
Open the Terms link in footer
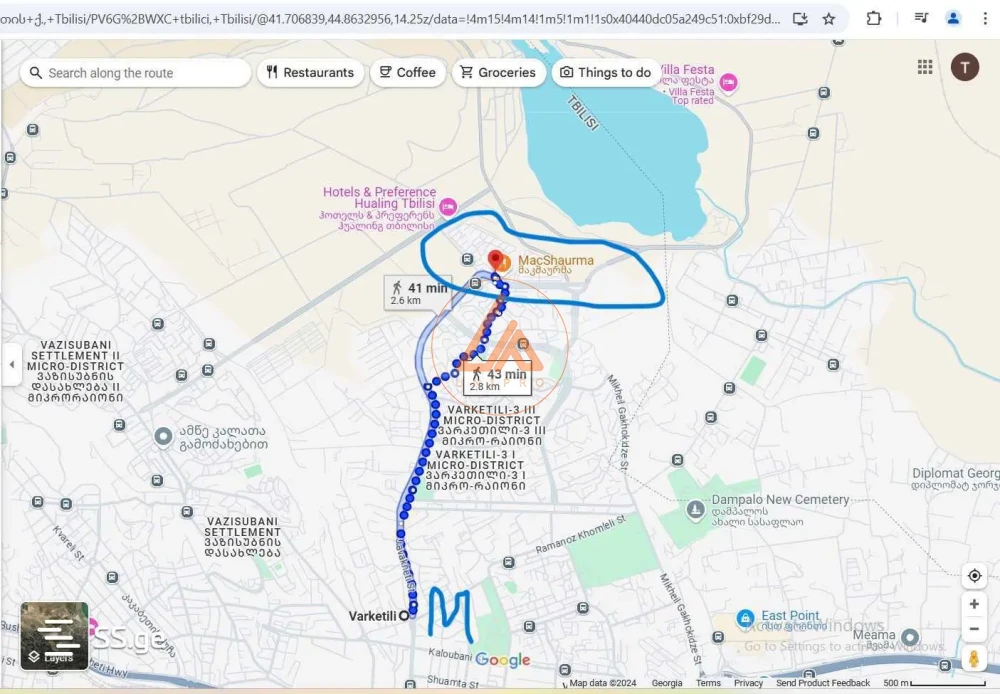click(x=708, y=684)
